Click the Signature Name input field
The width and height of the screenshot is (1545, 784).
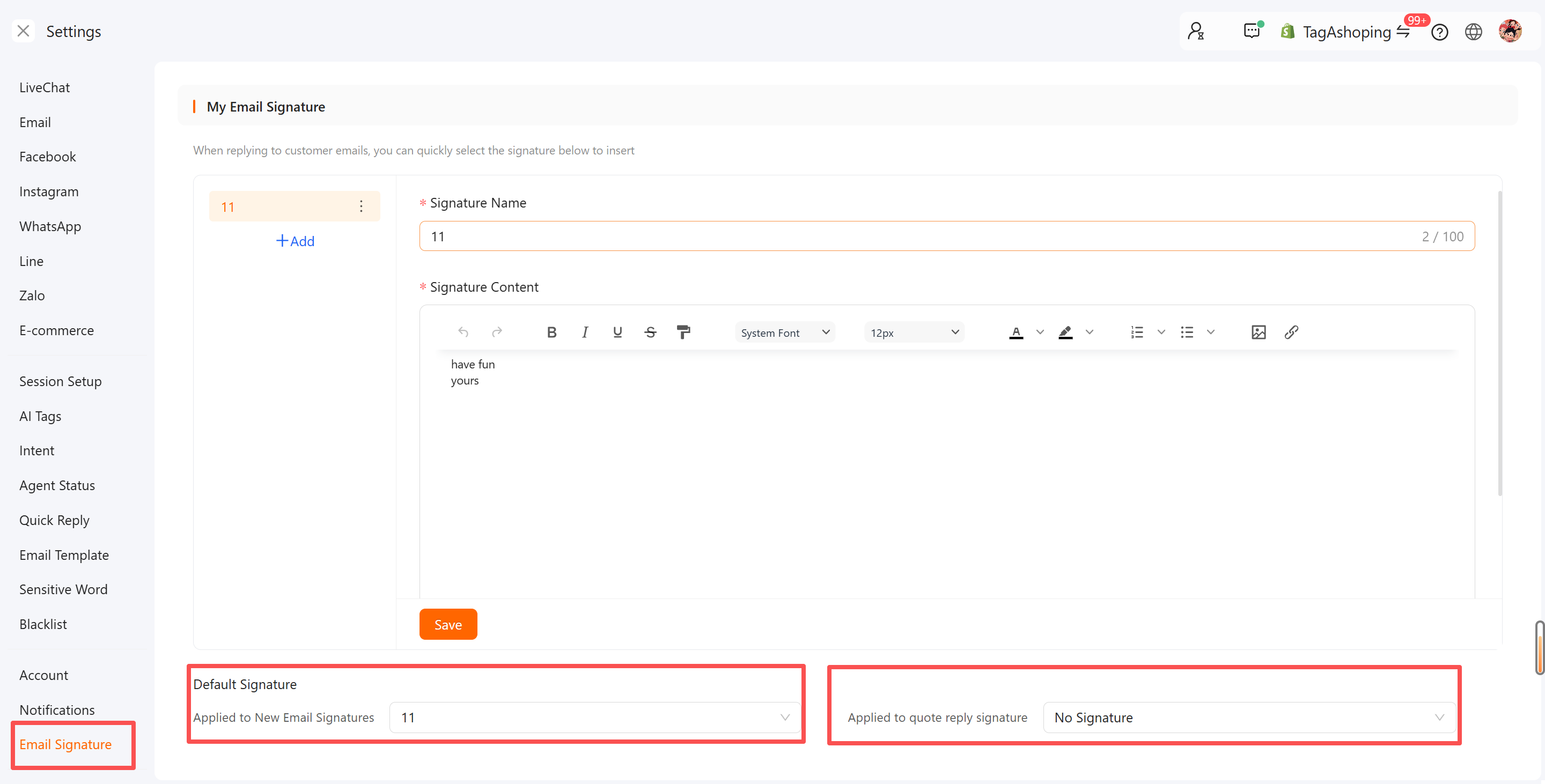(x=946, y=236)
